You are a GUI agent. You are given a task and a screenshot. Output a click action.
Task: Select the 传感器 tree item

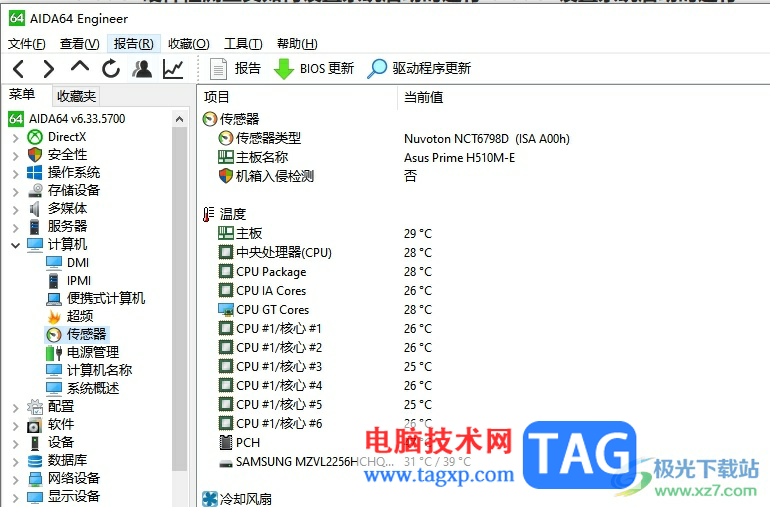click(x=76, y=335)
